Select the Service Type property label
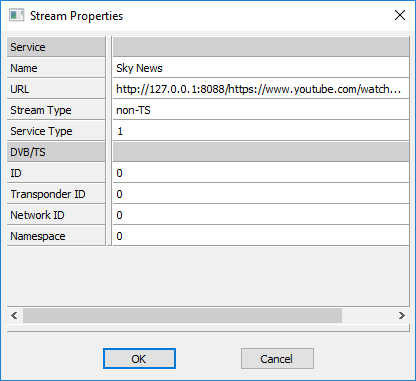Screen dimensions: 416x381 click(x=56, y=131)
